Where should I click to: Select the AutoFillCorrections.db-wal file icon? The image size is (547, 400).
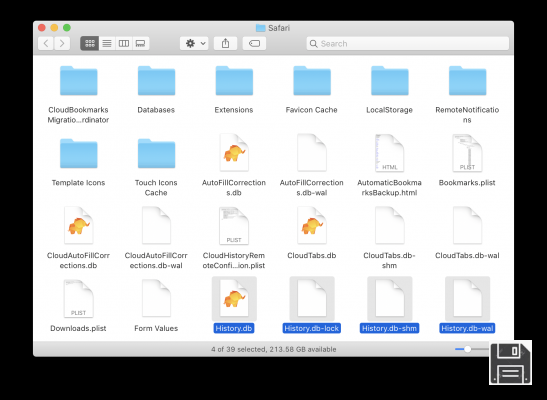pos(312,153)
